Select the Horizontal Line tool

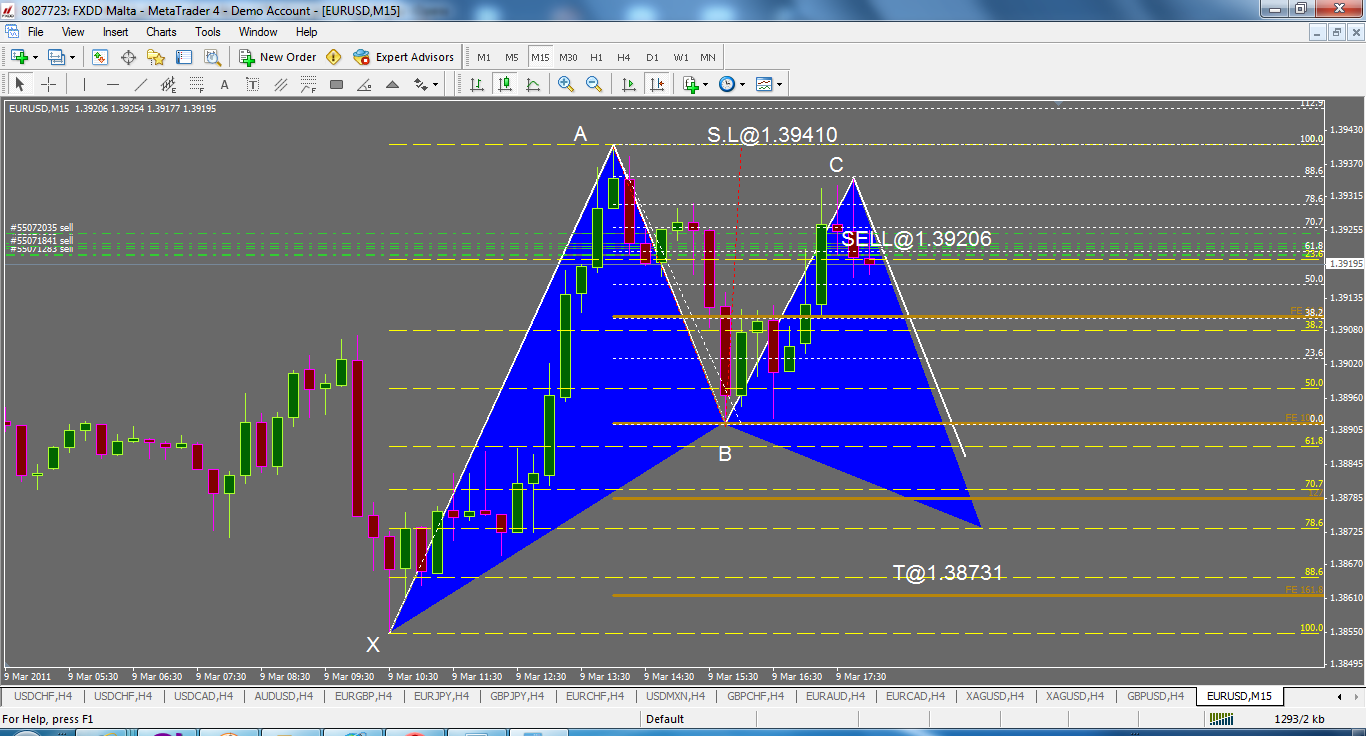(112, 84)
